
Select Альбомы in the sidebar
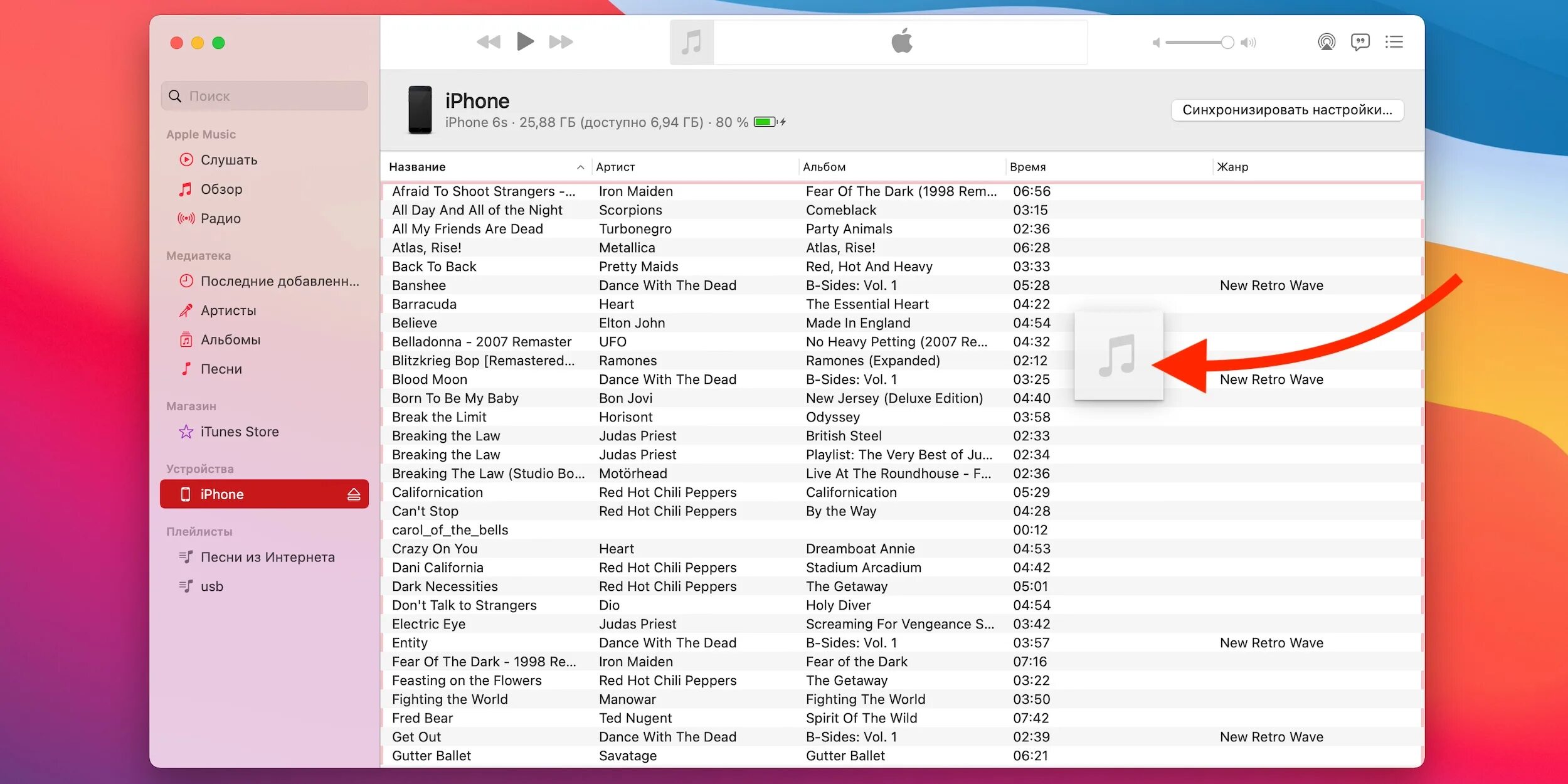click(230, 340)
